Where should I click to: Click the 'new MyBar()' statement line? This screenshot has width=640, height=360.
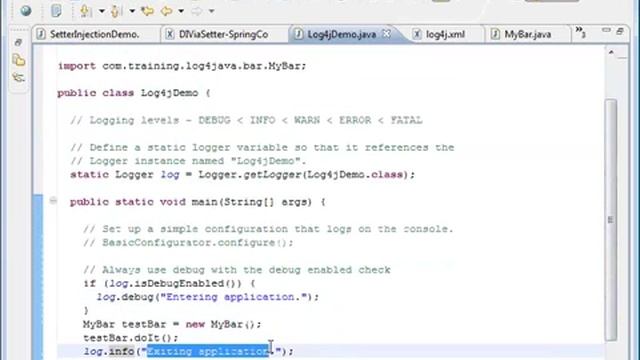click(172, 324)
